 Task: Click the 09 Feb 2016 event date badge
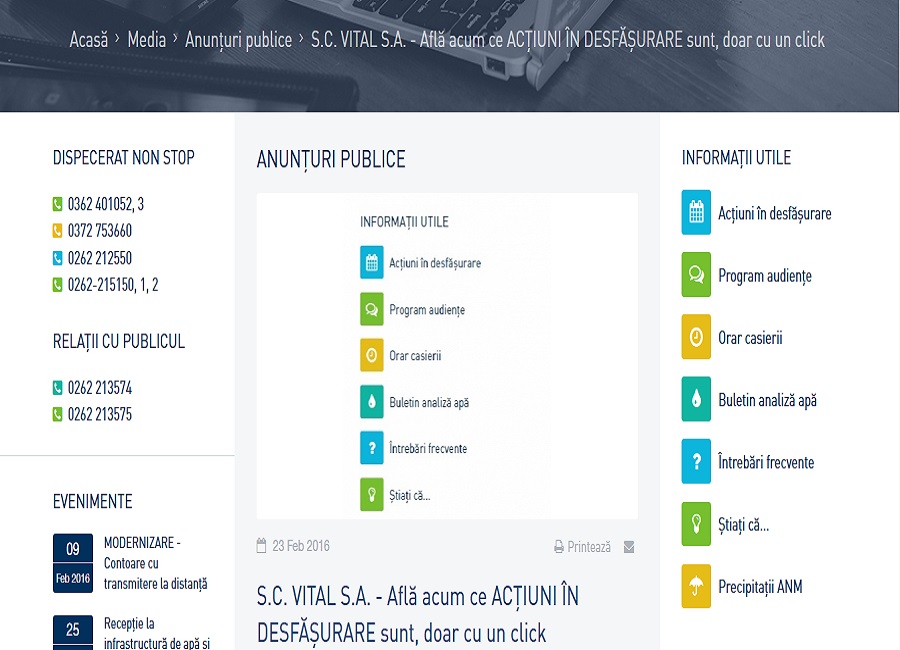73,563
